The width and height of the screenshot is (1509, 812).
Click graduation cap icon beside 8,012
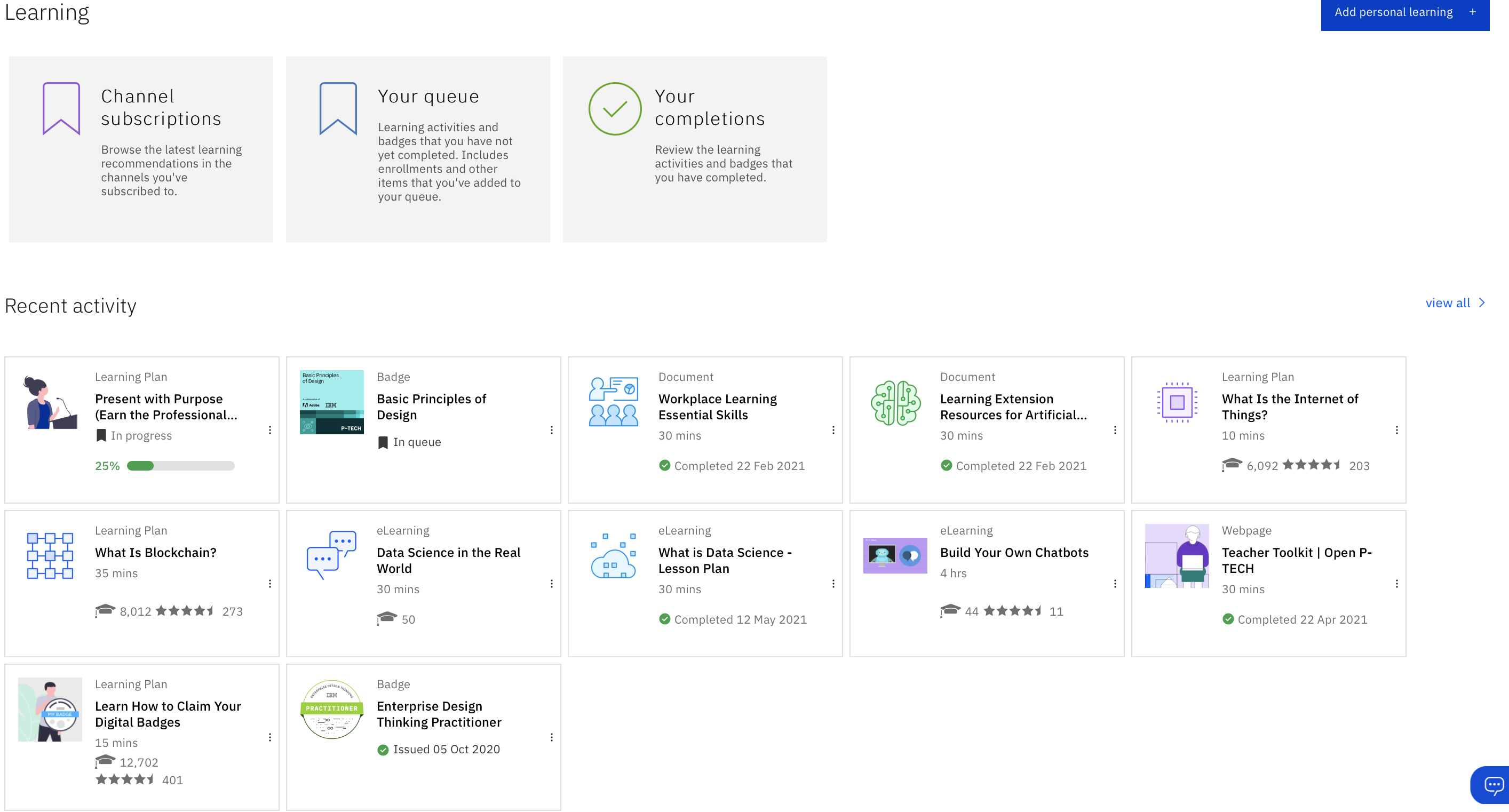[x=105, y=610]
